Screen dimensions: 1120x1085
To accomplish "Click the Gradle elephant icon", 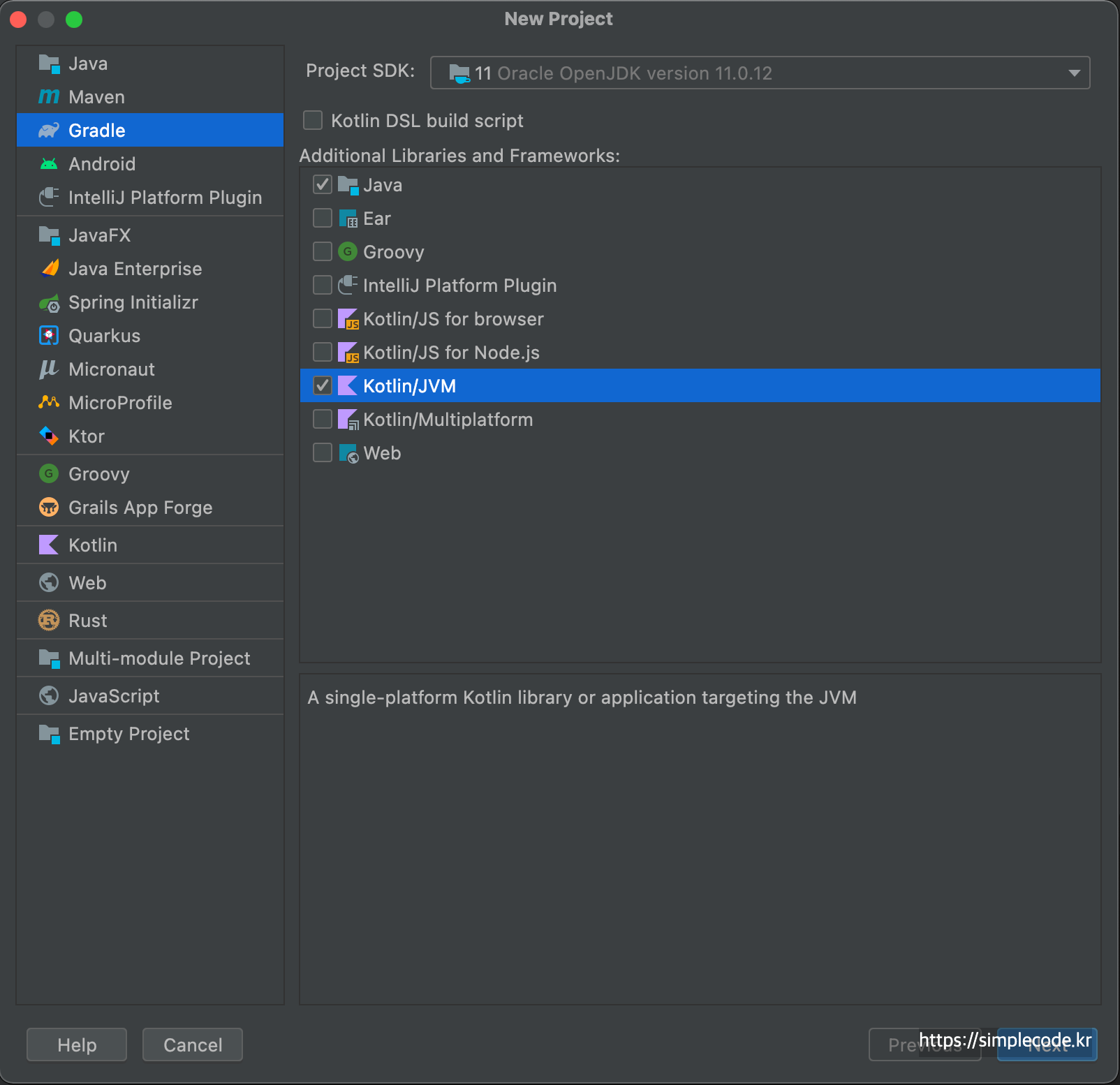I will pyautogui.click(x=49, y=131).
